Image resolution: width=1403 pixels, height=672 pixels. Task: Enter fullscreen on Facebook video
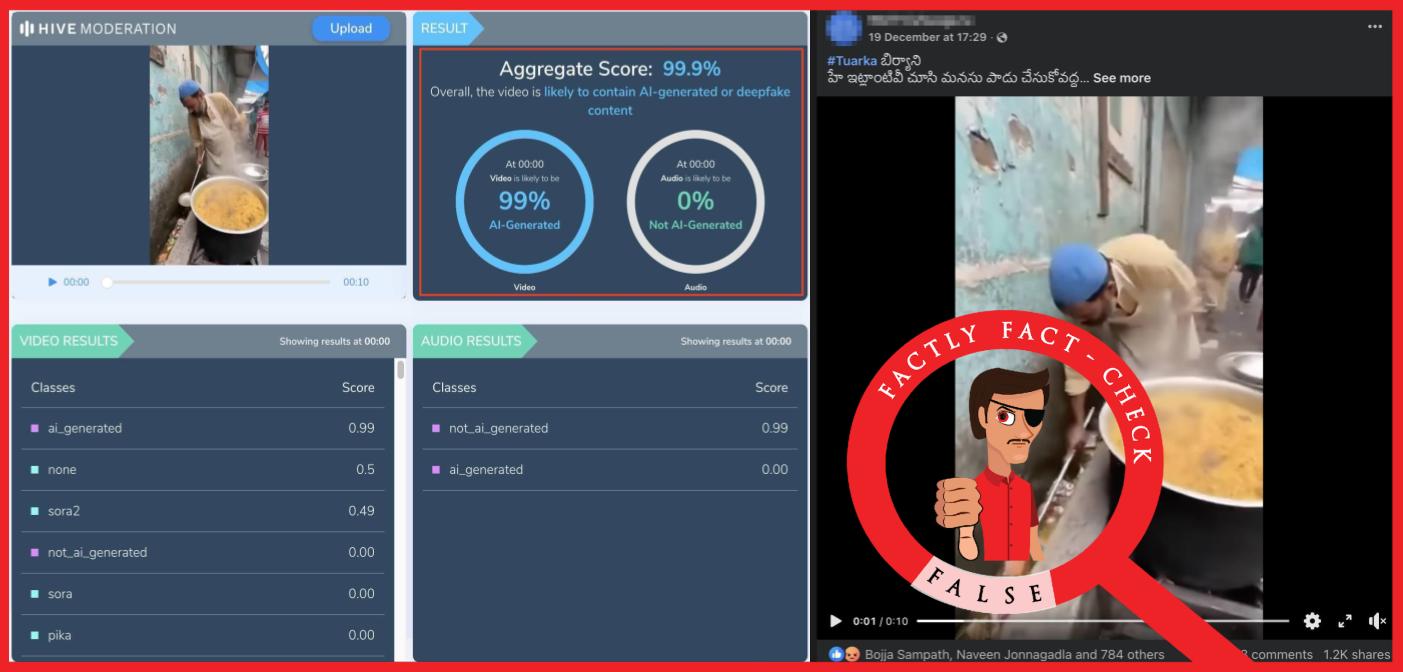click(1345, 621)
